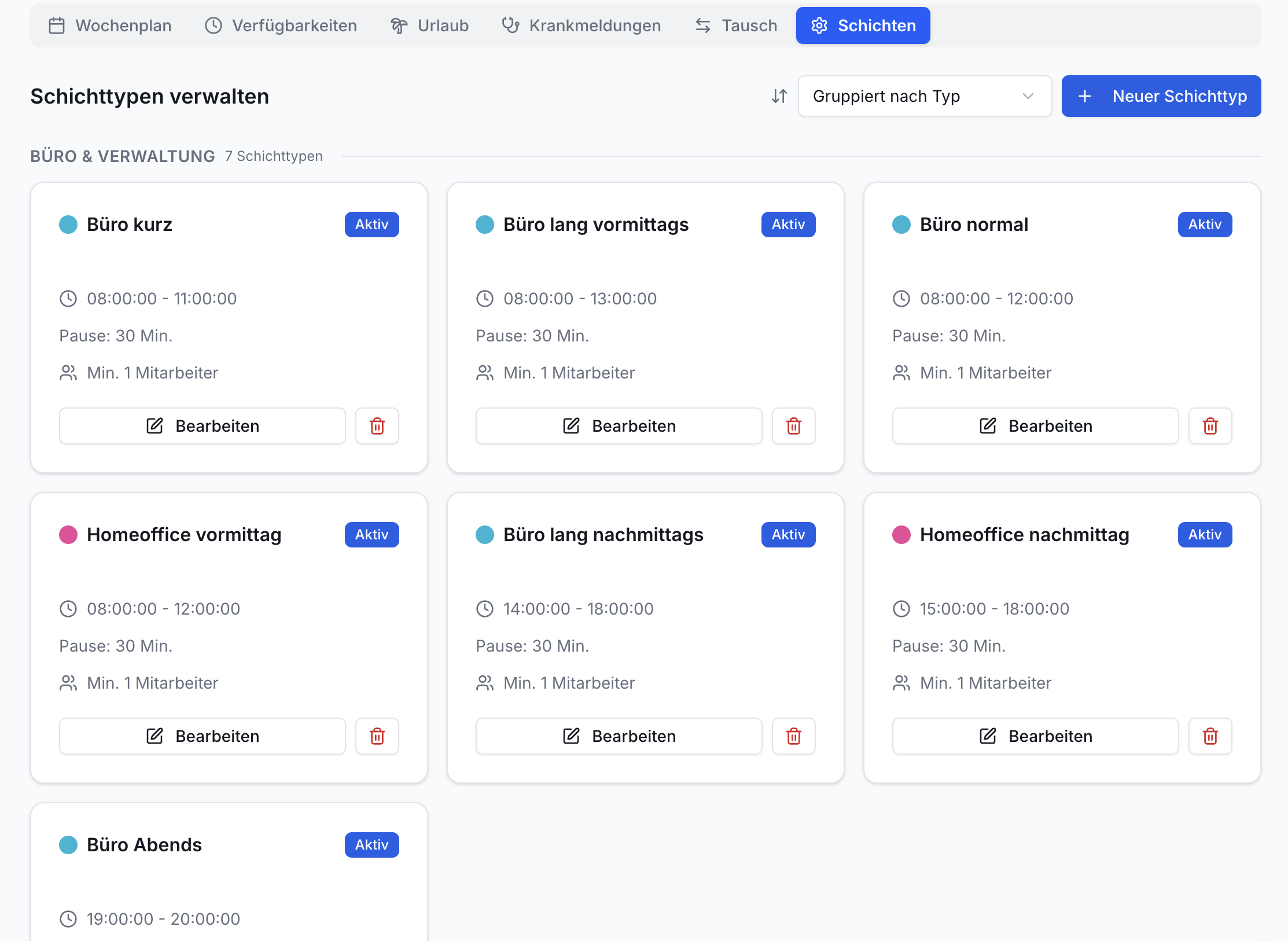
Task: Edit the Homeoffice vormittag shift
Action: (x=203, y=736)
